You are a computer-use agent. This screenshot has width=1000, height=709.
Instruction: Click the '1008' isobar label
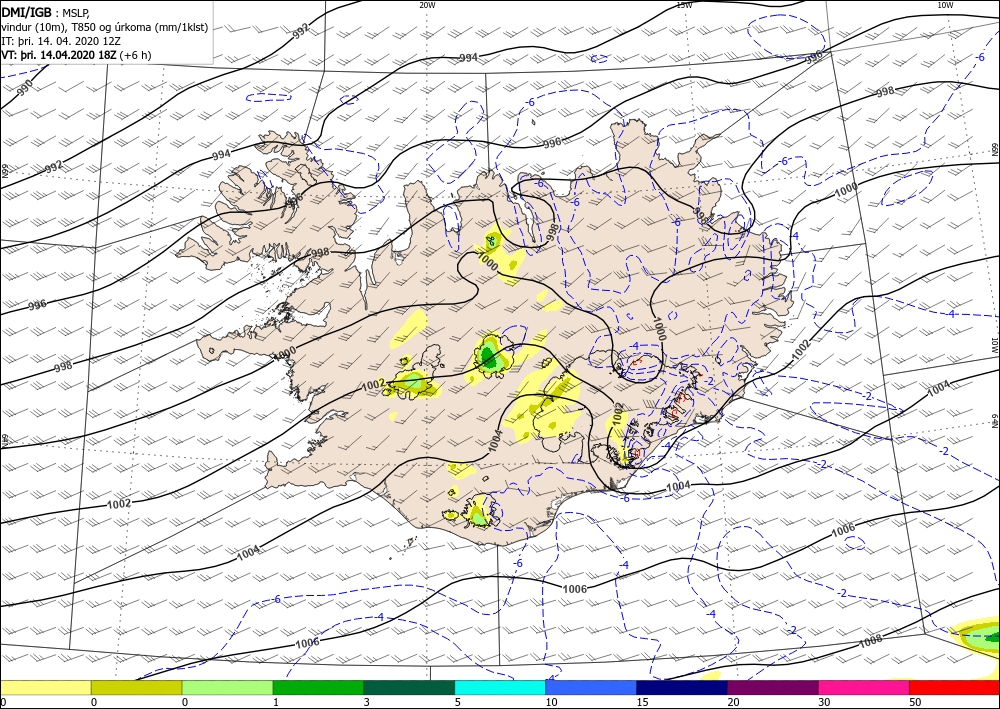[871, 641]
